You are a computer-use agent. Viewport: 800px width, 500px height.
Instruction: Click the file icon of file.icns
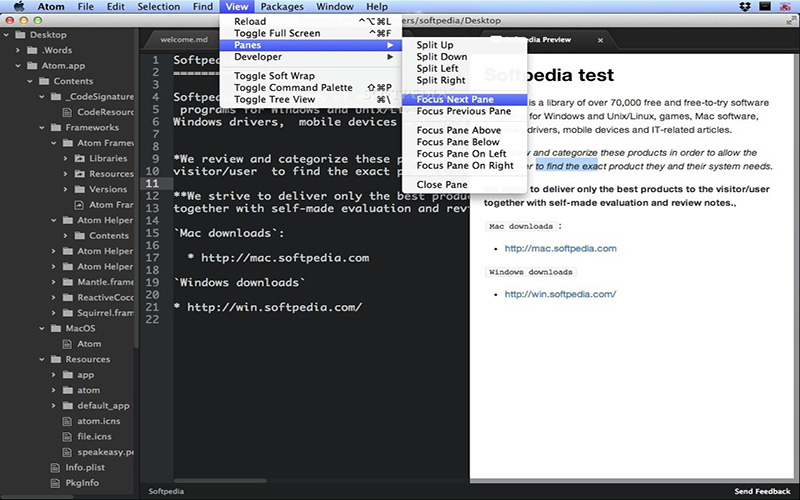pyautogui.click(x=67, y=436)
